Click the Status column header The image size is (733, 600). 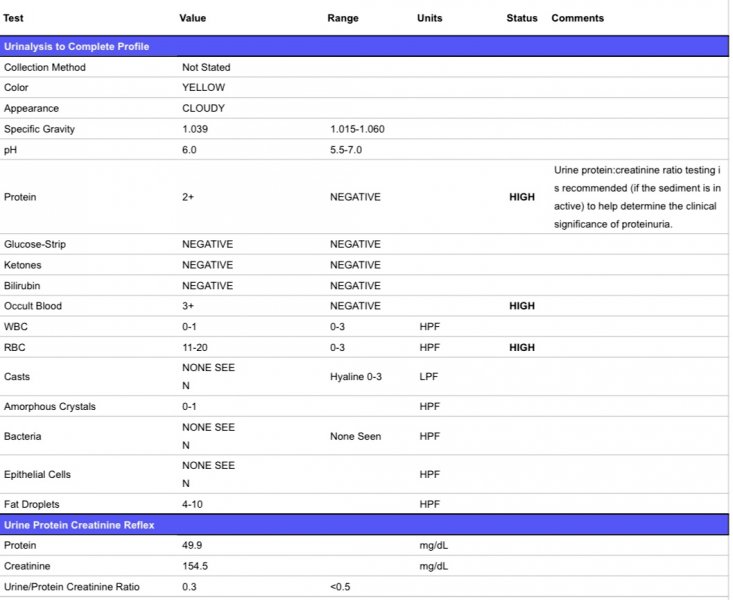tap(521, 18)
